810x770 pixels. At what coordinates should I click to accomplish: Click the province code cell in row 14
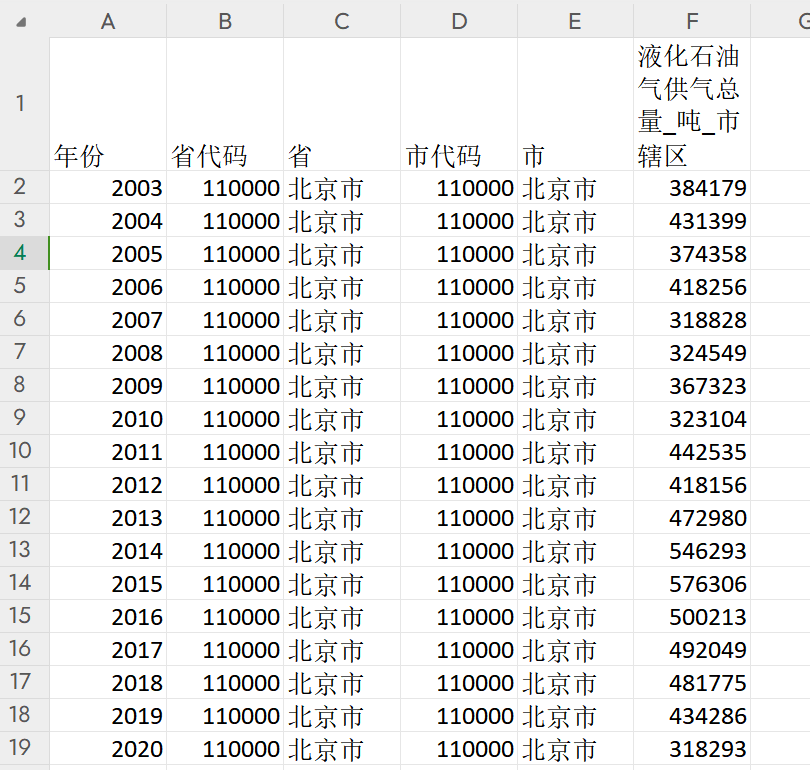[225, 584]
